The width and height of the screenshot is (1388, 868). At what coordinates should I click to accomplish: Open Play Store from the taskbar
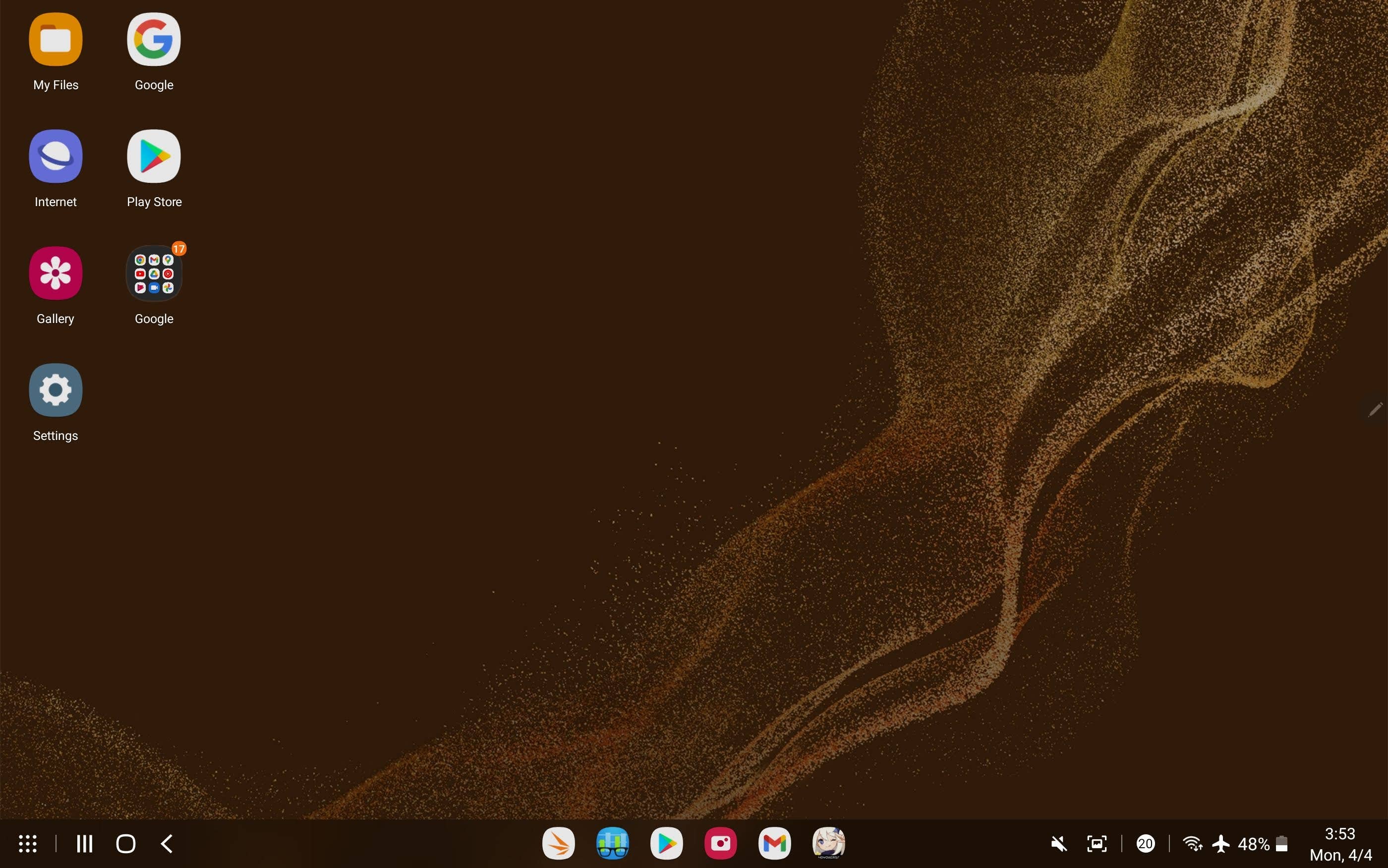click(x=666, y=843)
